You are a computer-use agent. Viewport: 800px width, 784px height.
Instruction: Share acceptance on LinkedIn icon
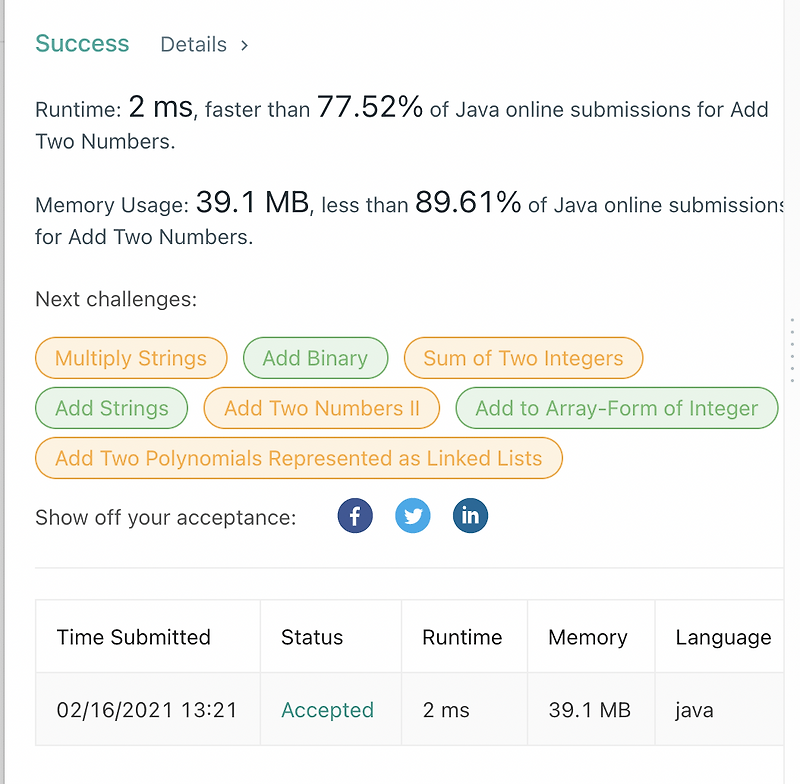pos(471,517)
